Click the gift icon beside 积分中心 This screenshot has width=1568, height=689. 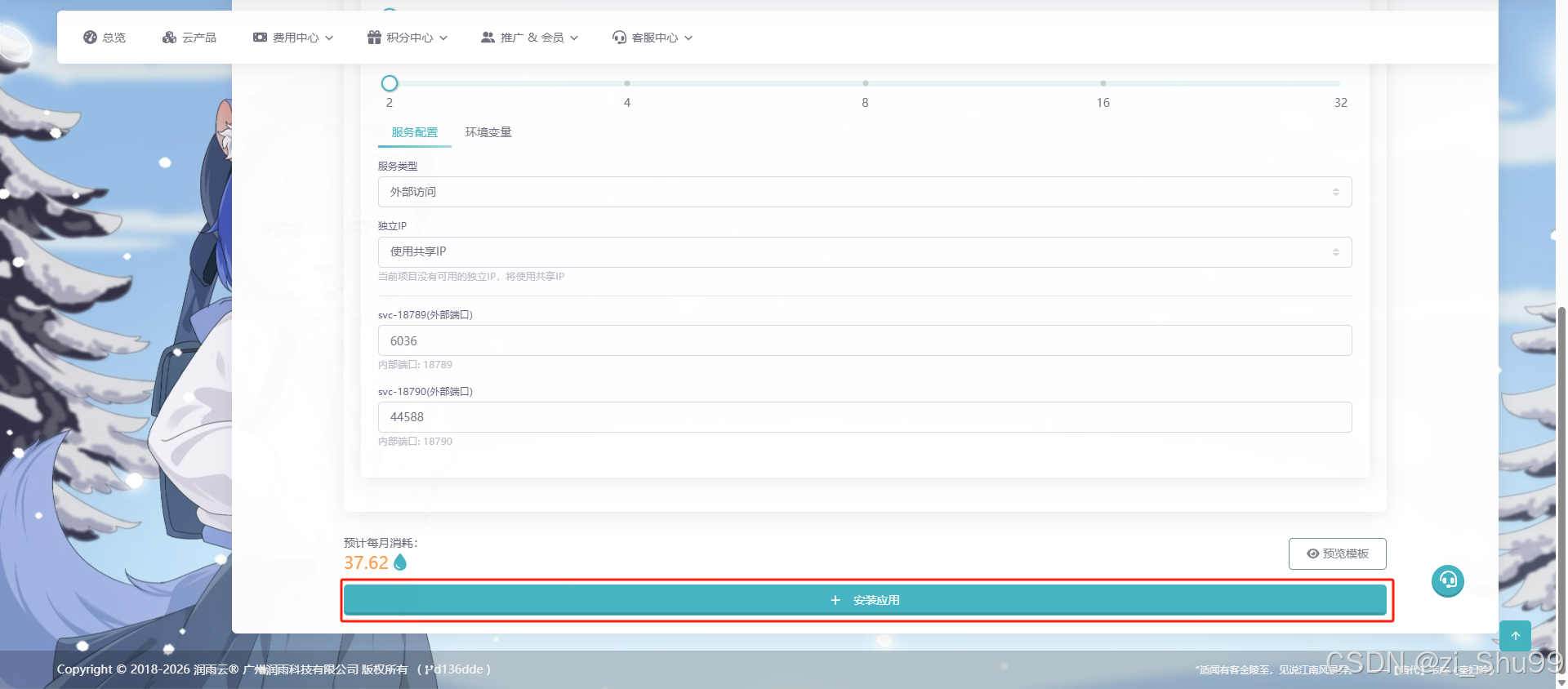(374, 38)
